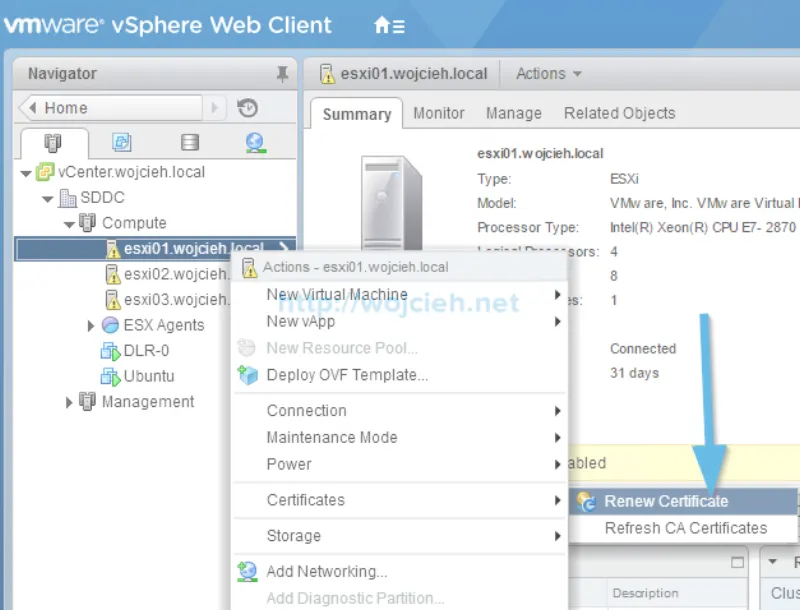Open recent objects history icon beside Home
This screenshot has width=800, height=610.
coord(247,107)
